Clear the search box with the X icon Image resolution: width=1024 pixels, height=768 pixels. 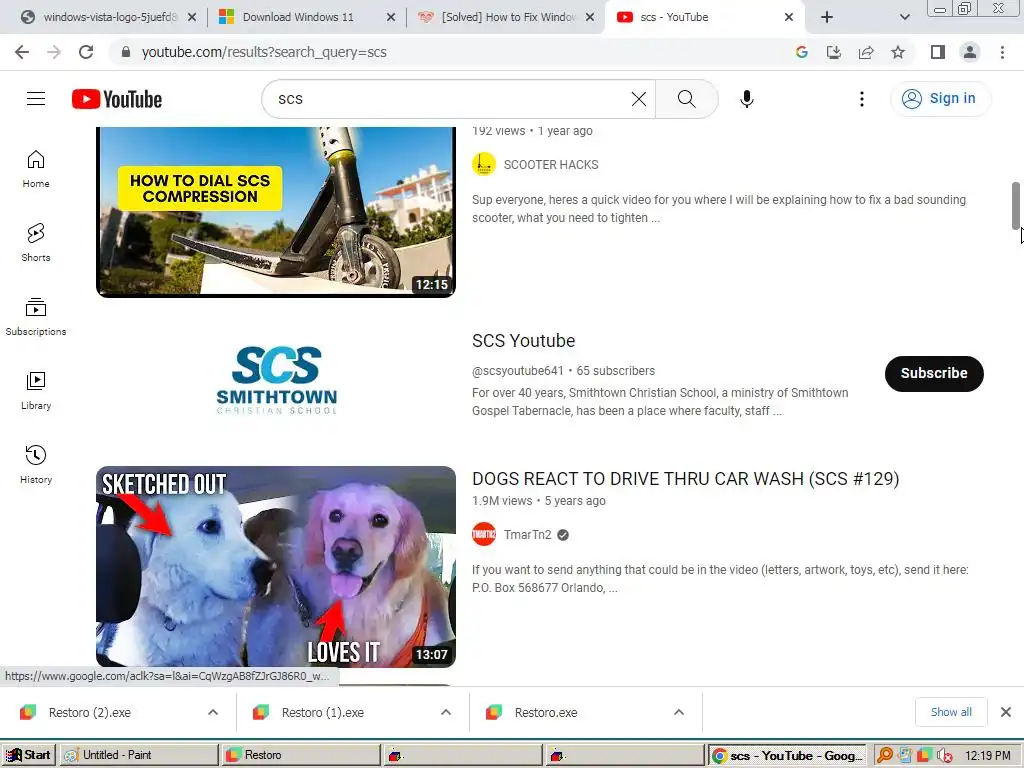click(x=639, y=99)
